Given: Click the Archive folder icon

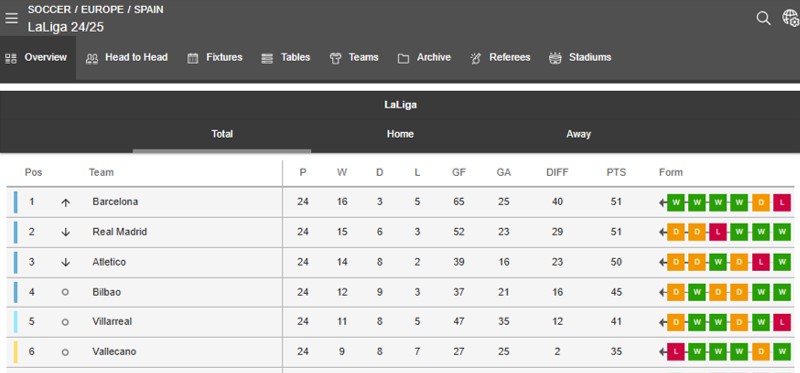Looking at the screenshot, I should coord(404,59).
